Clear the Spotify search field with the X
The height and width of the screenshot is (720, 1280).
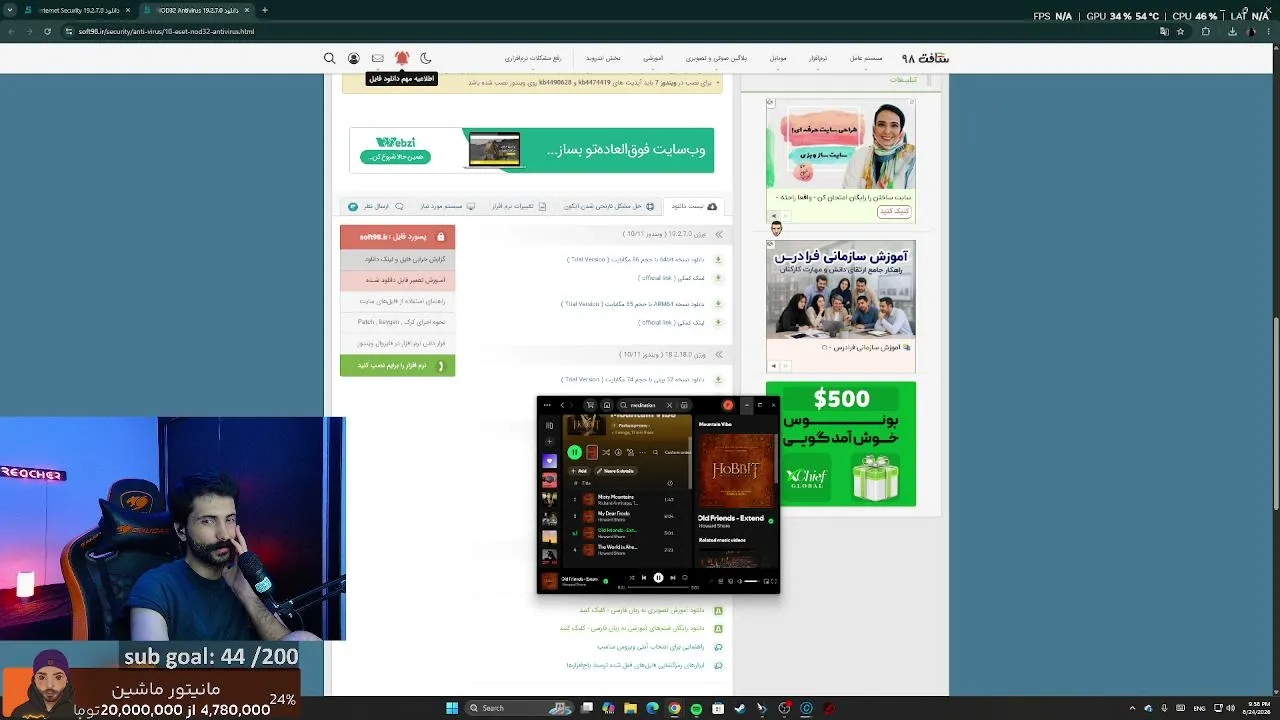pos(669,405)
